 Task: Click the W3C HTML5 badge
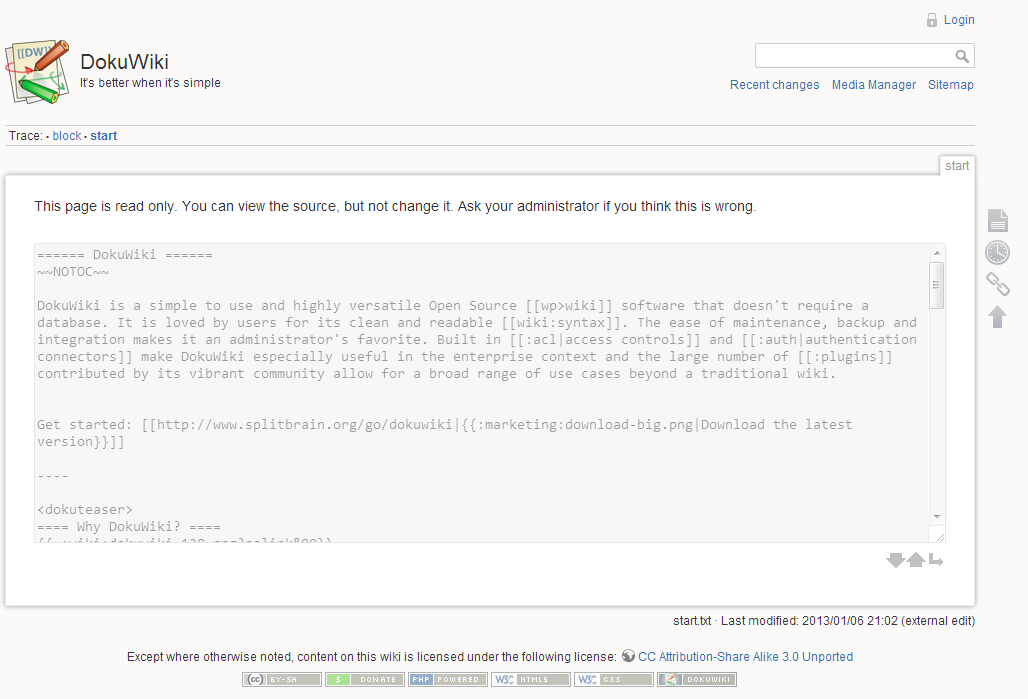click(530, 679)
